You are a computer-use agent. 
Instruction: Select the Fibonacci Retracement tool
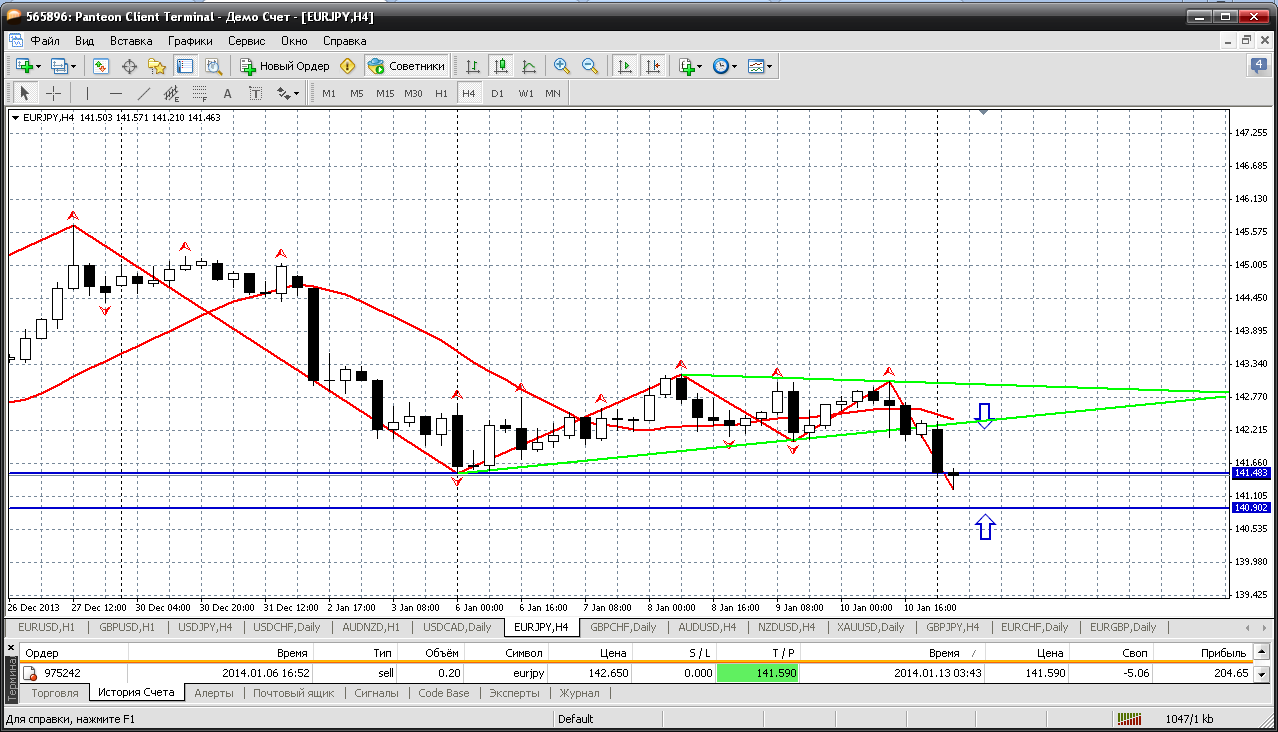click(x=199, y=93)
